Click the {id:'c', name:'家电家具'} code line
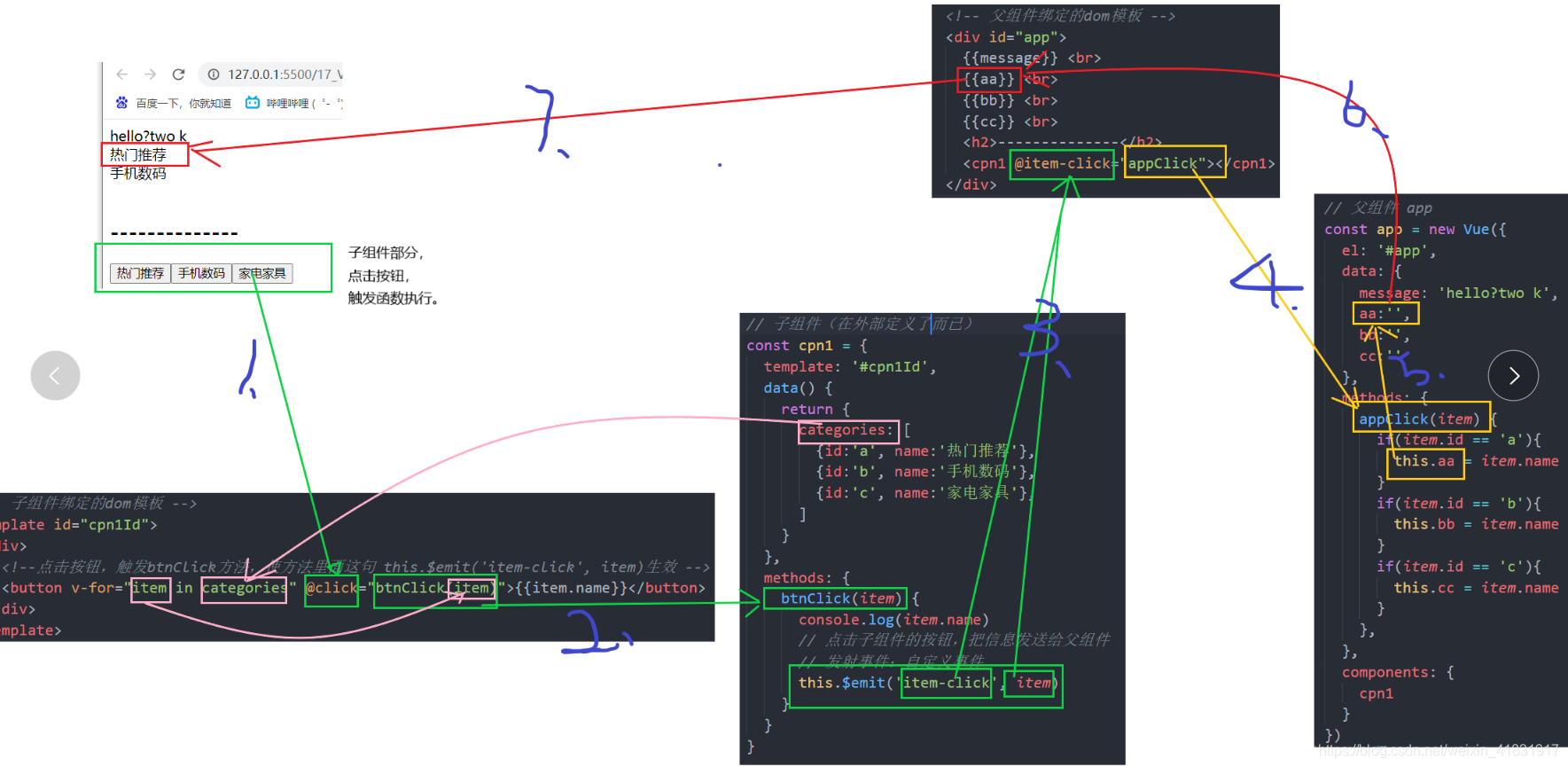1568x767 pixels. coord(923,493)
